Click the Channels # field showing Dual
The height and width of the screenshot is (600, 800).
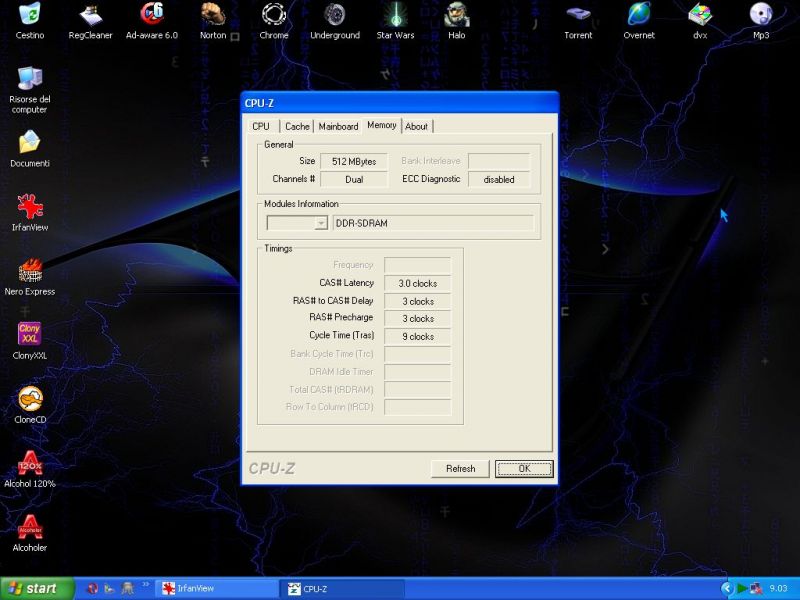click(354, 179)
